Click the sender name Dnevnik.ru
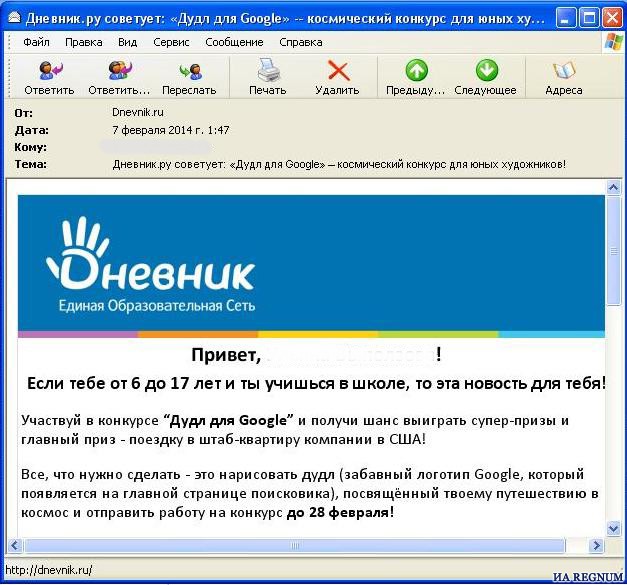This screenshot has width=627, height=585. pos(138,112)
